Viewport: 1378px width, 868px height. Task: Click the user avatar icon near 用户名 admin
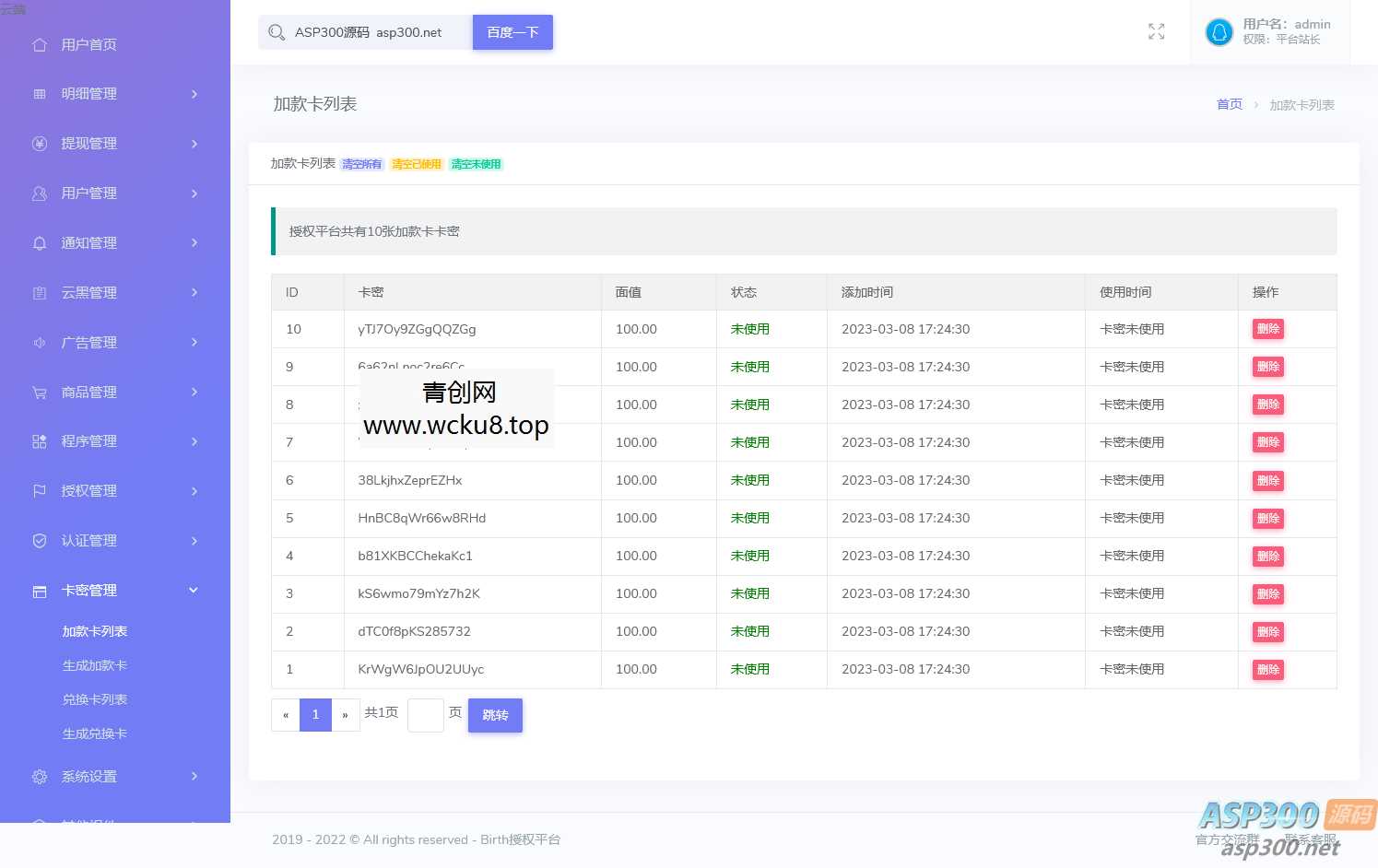1219,31
